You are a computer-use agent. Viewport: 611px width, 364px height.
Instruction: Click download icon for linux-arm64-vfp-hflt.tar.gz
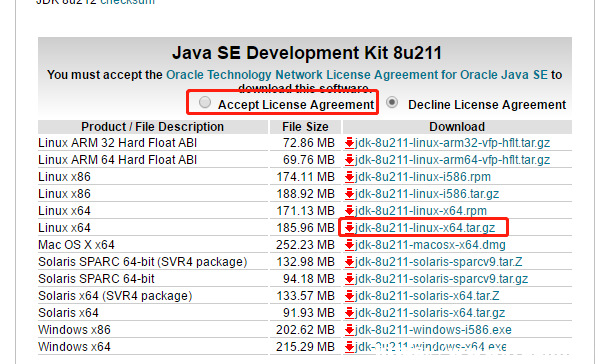pyautogui.click(x=350, y=160)
